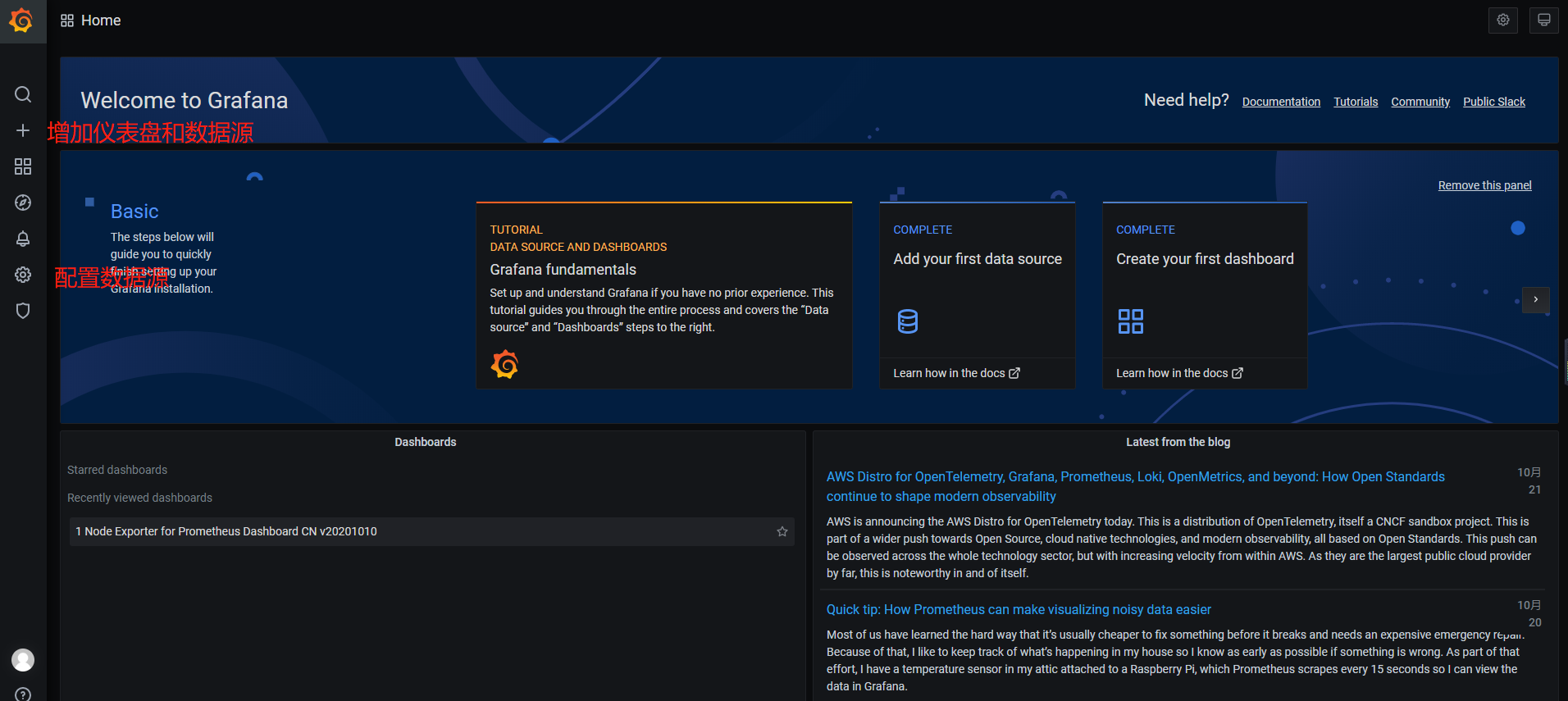This screenshot has width=1568, height=701.
Task: Open the Quick tip Prometheus blog post
Action: (1019, 609)
